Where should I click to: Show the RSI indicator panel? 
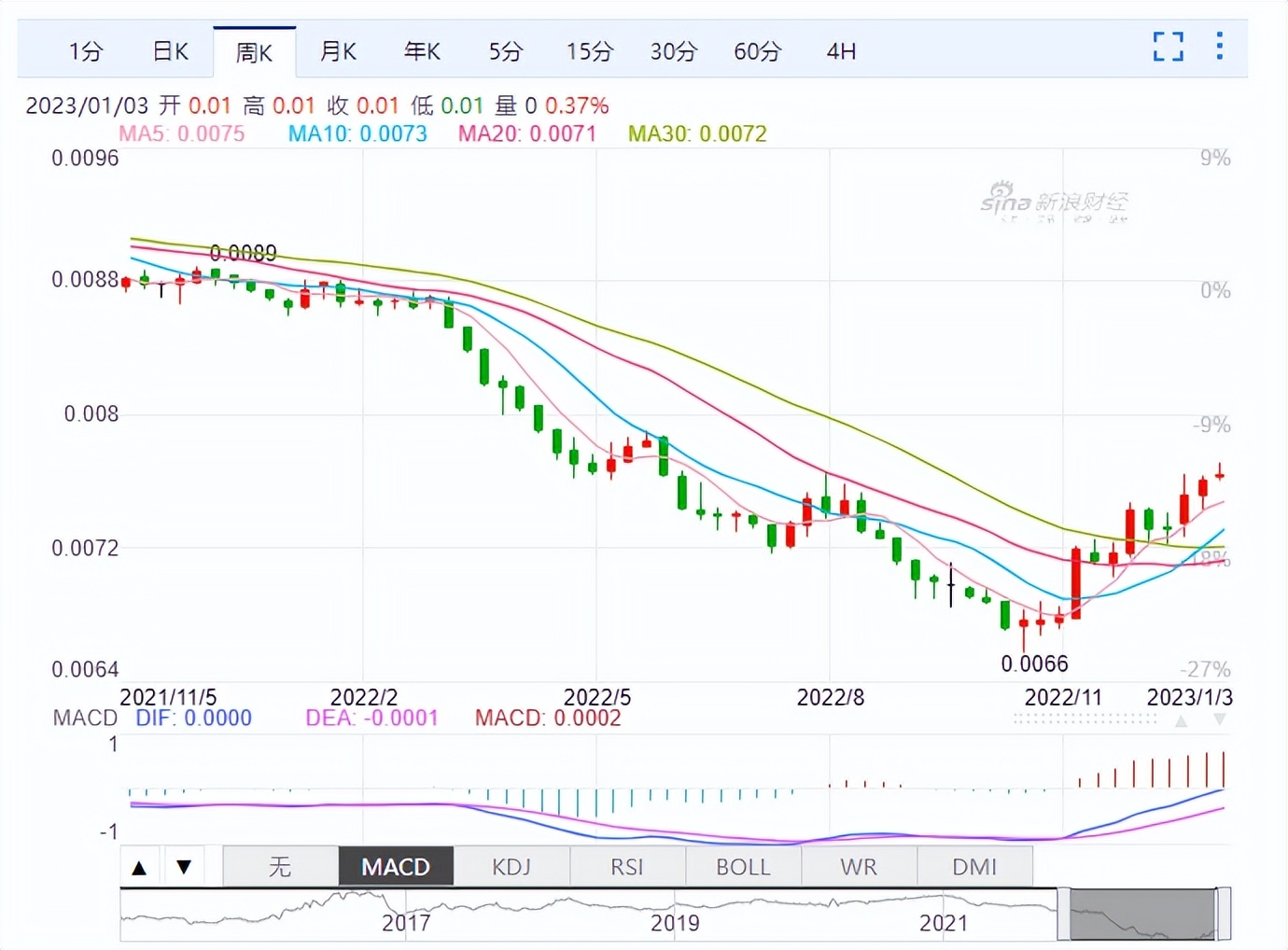627,867
